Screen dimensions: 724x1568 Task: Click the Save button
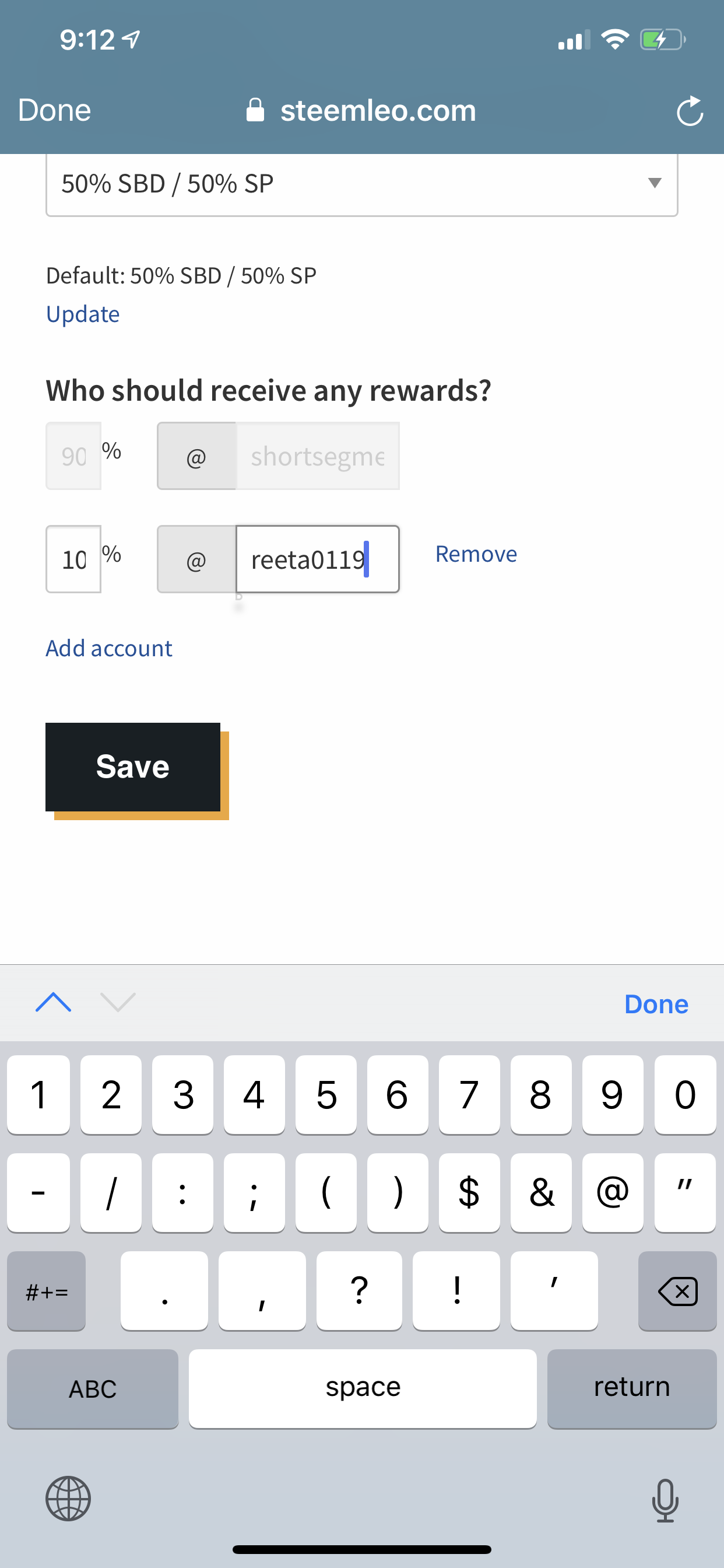tap(133, 766)
